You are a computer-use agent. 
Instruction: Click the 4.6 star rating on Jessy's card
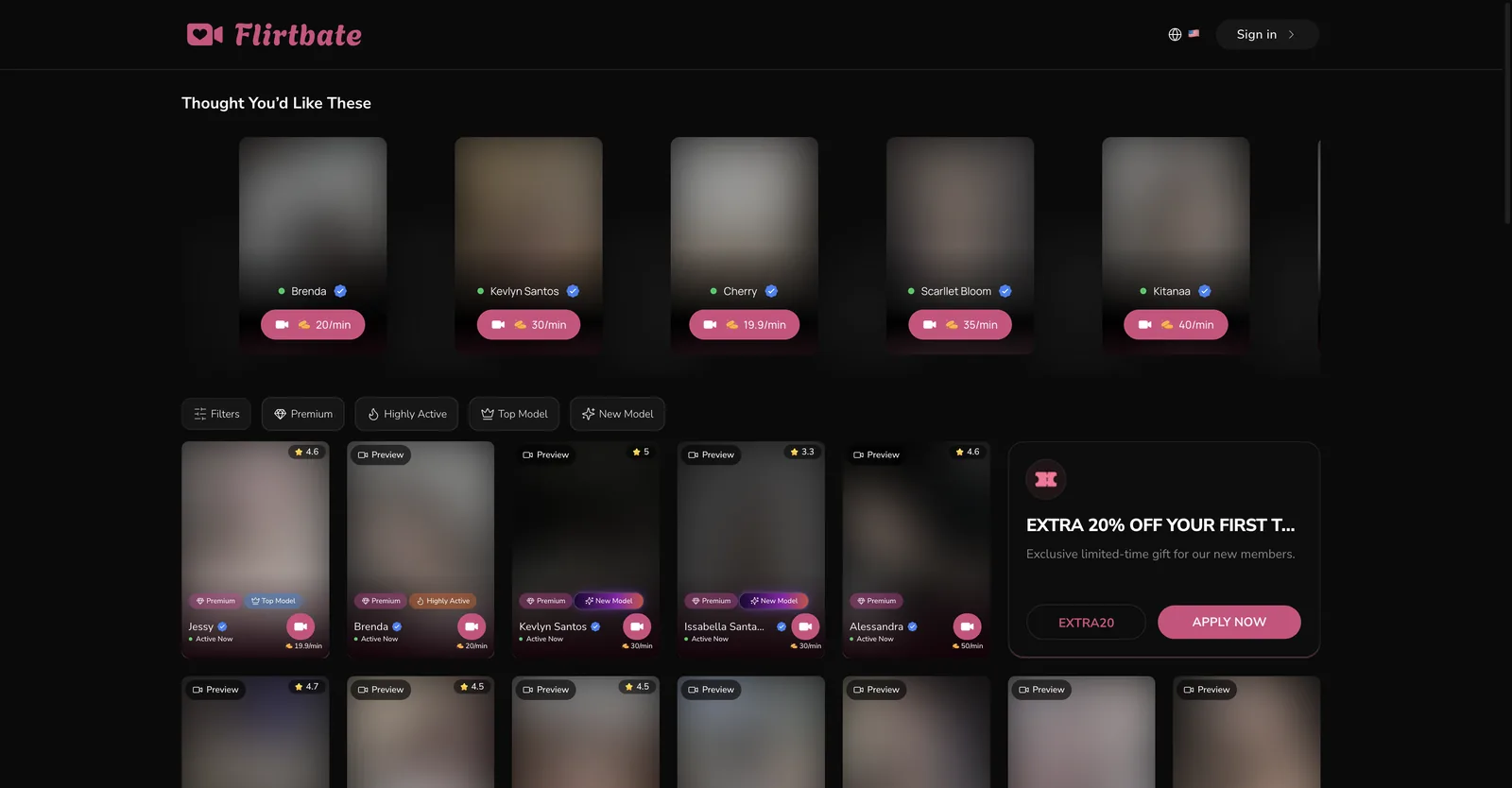tap(307, 452)
